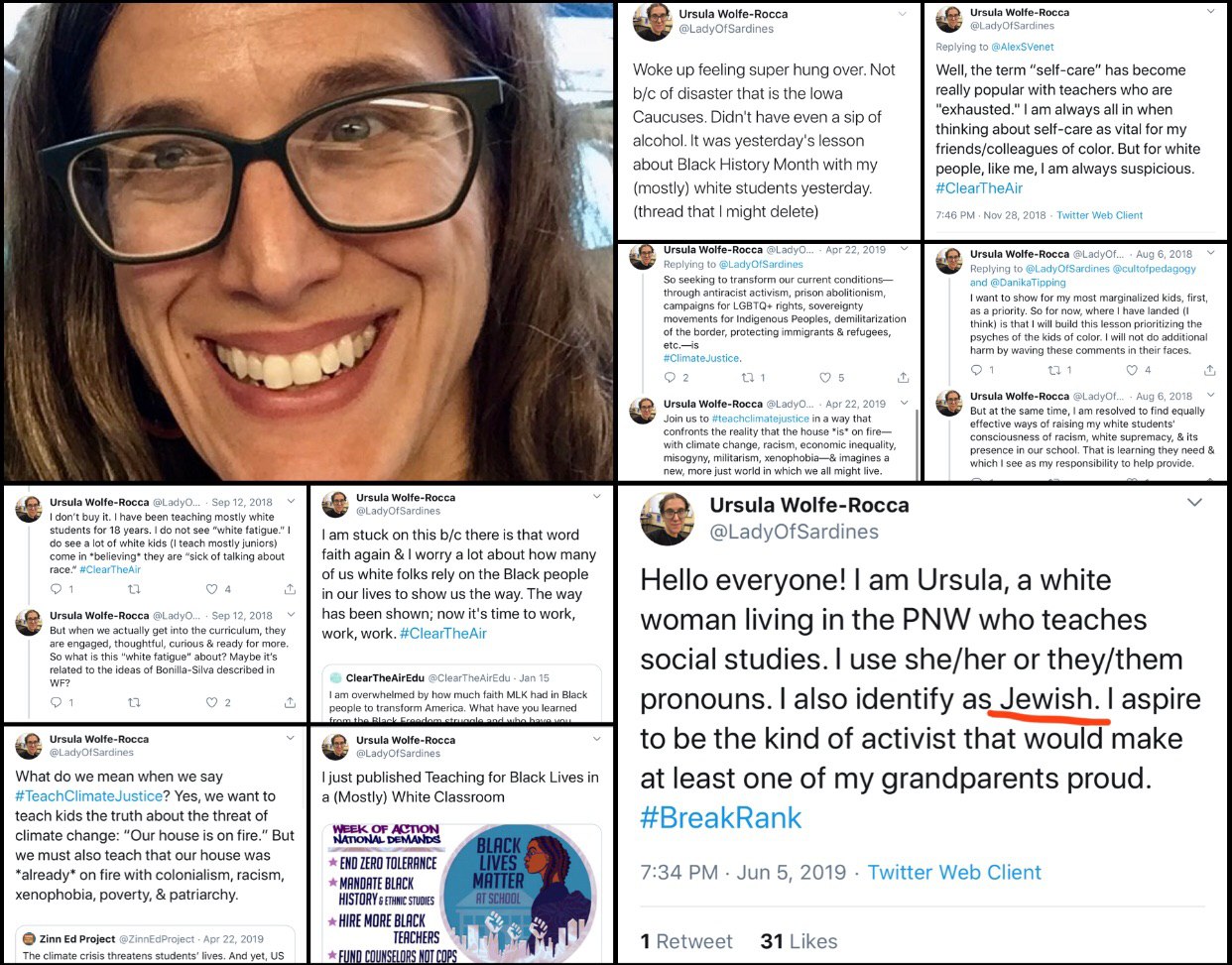1232x965 pixels.
Task: View the 31 Likes count
Action: (799, 941)
